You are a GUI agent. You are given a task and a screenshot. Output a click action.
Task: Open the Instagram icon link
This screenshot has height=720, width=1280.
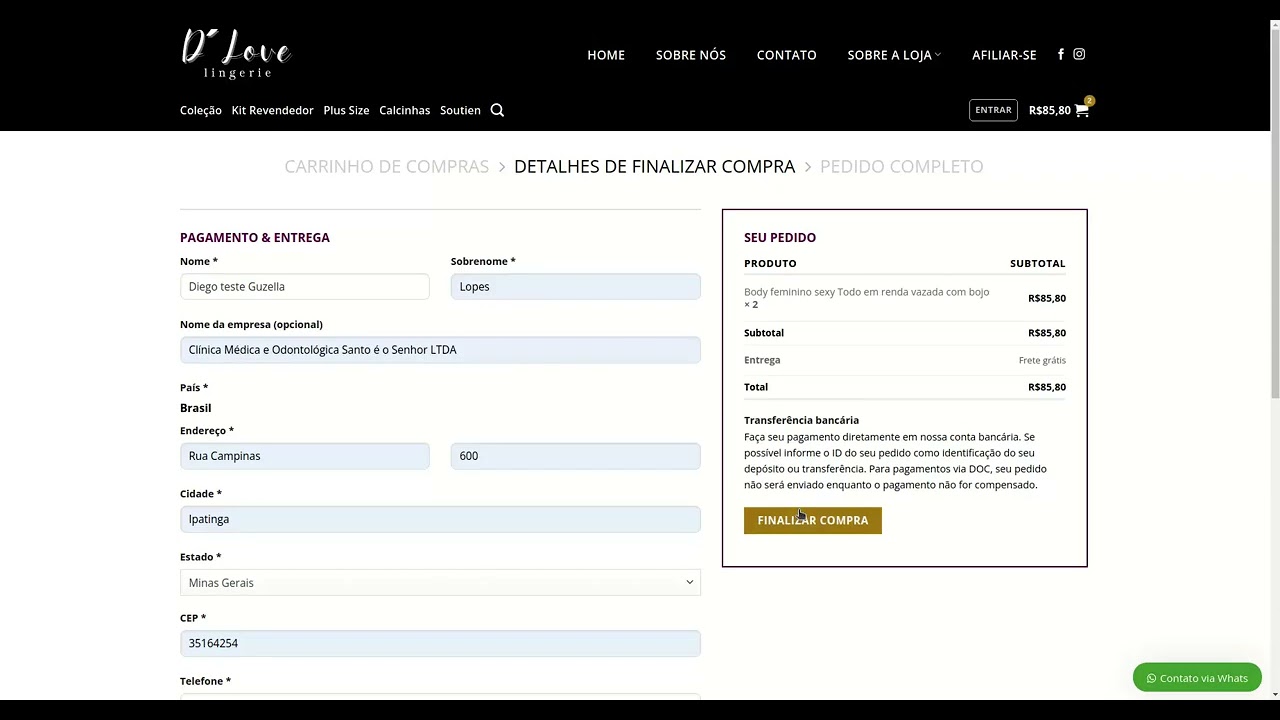click(1079, 54)
